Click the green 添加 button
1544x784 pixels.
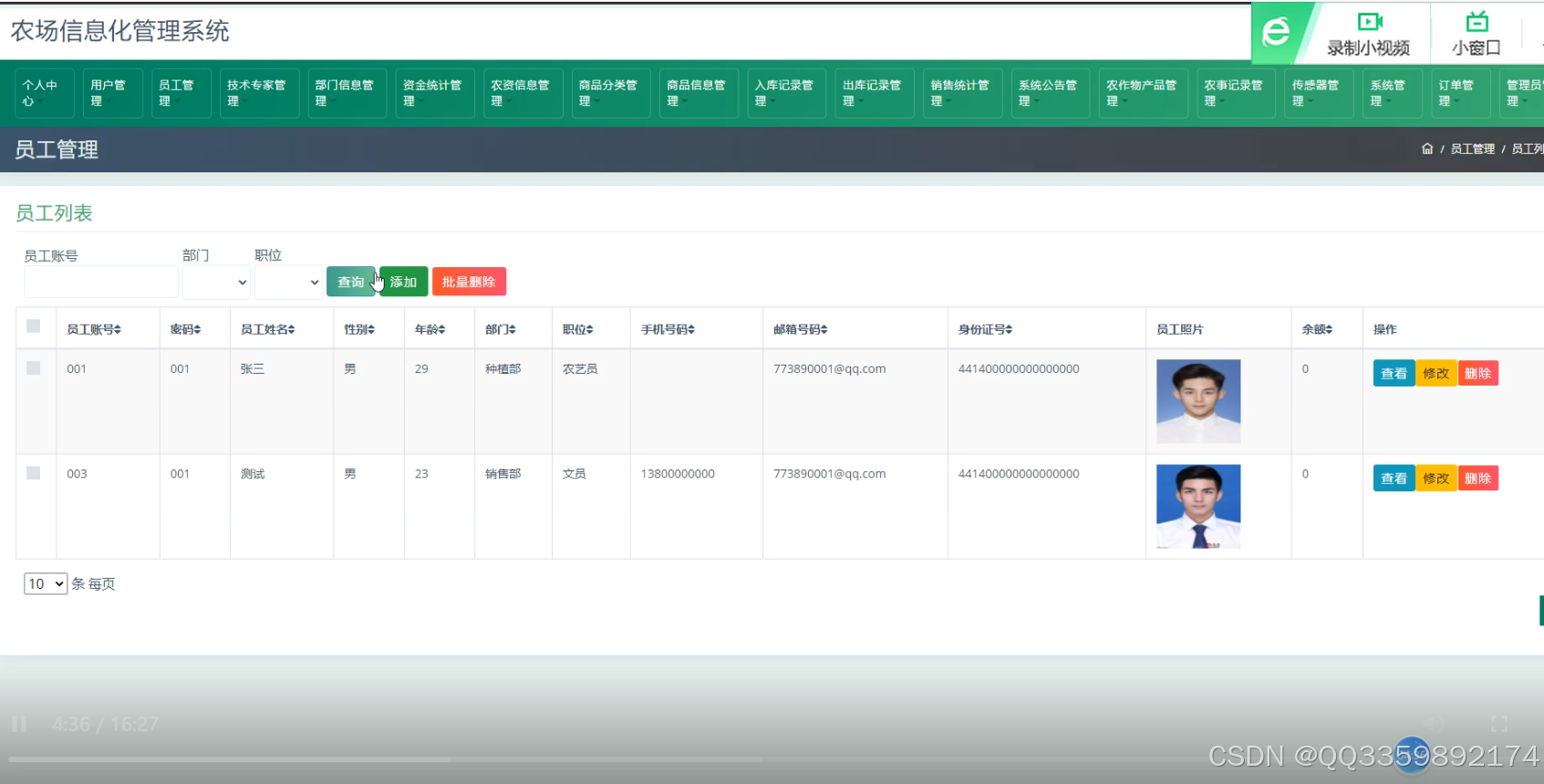[403, 282]
